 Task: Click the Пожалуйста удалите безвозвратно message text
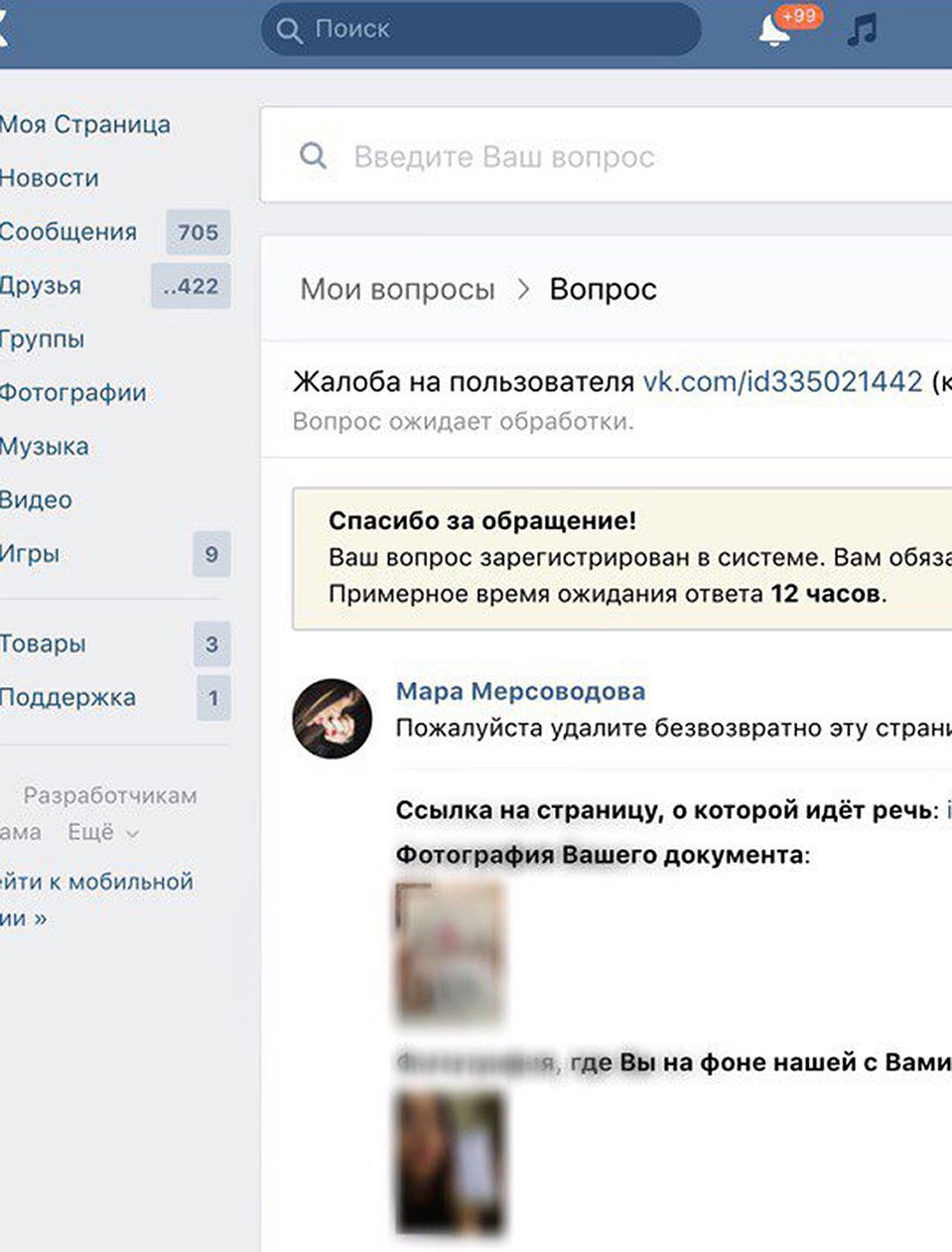tap(673, 728)
